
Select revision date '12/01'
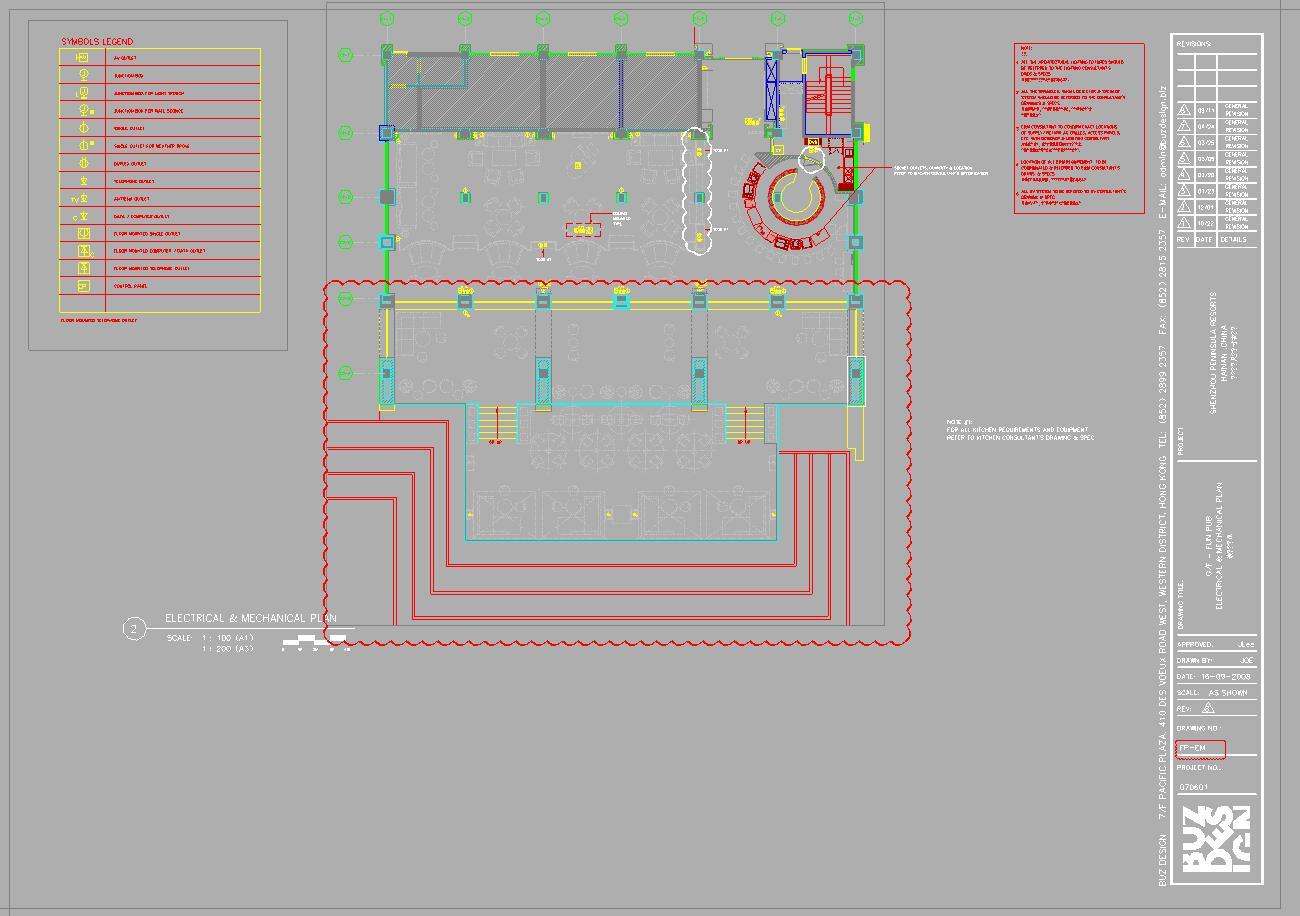(1206, 207)
